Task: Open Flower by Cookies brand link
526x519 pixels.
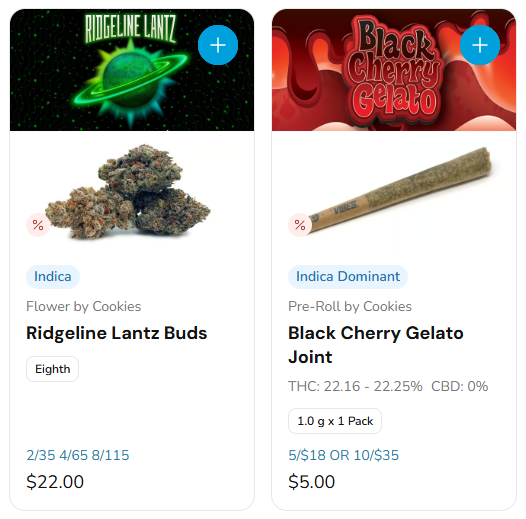Action: click(84, 307)
